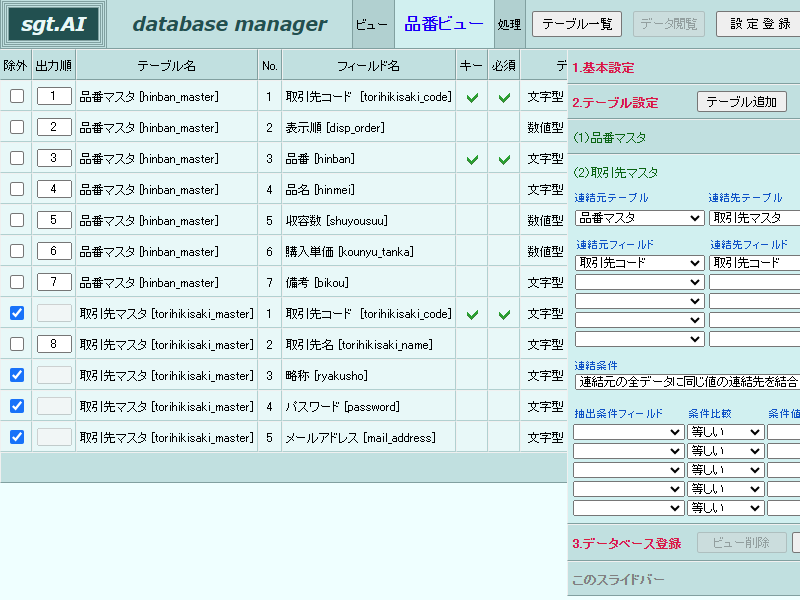Uncheck exclude for メールアドレス mail_address row
This screenshot has height=600, width=800.
[x=17, y=437]
